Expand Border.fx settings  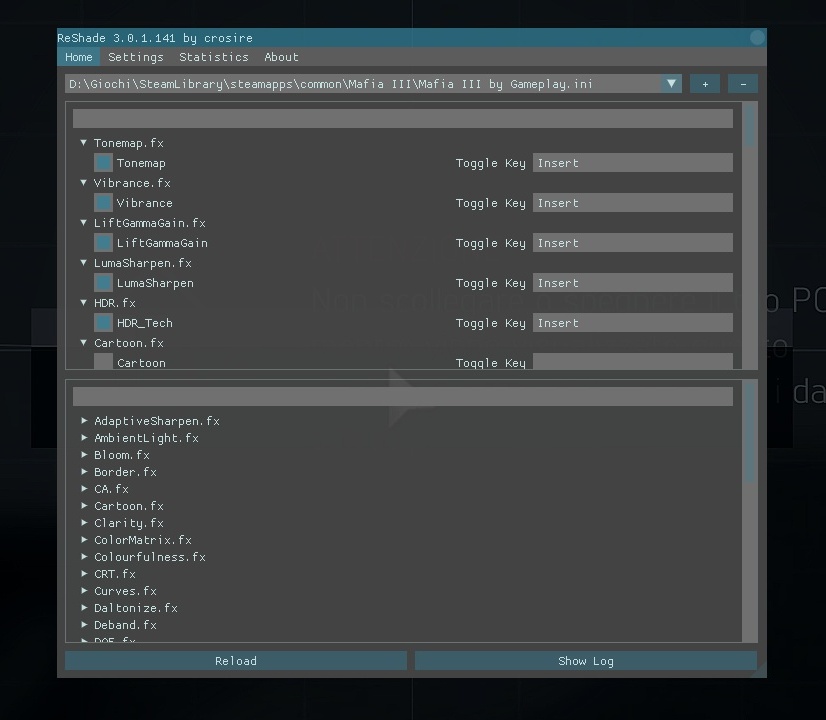point(84,472)
